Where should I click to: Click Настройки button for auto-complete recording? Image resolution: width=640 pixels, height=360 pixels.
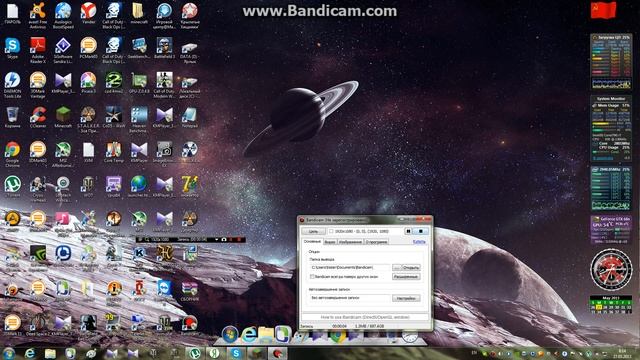(x=406, y=298)
